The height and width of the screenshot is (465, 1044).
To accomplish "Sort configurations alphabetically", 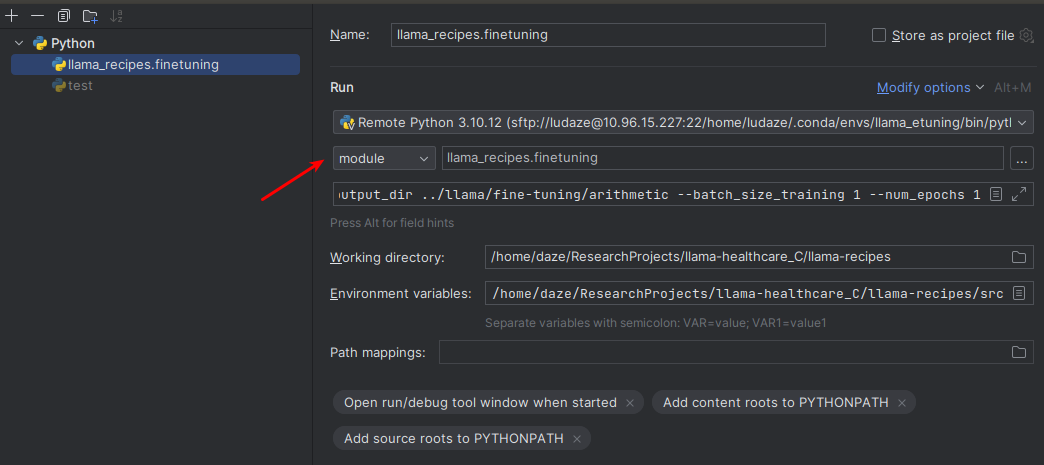I will coord(117,16).
